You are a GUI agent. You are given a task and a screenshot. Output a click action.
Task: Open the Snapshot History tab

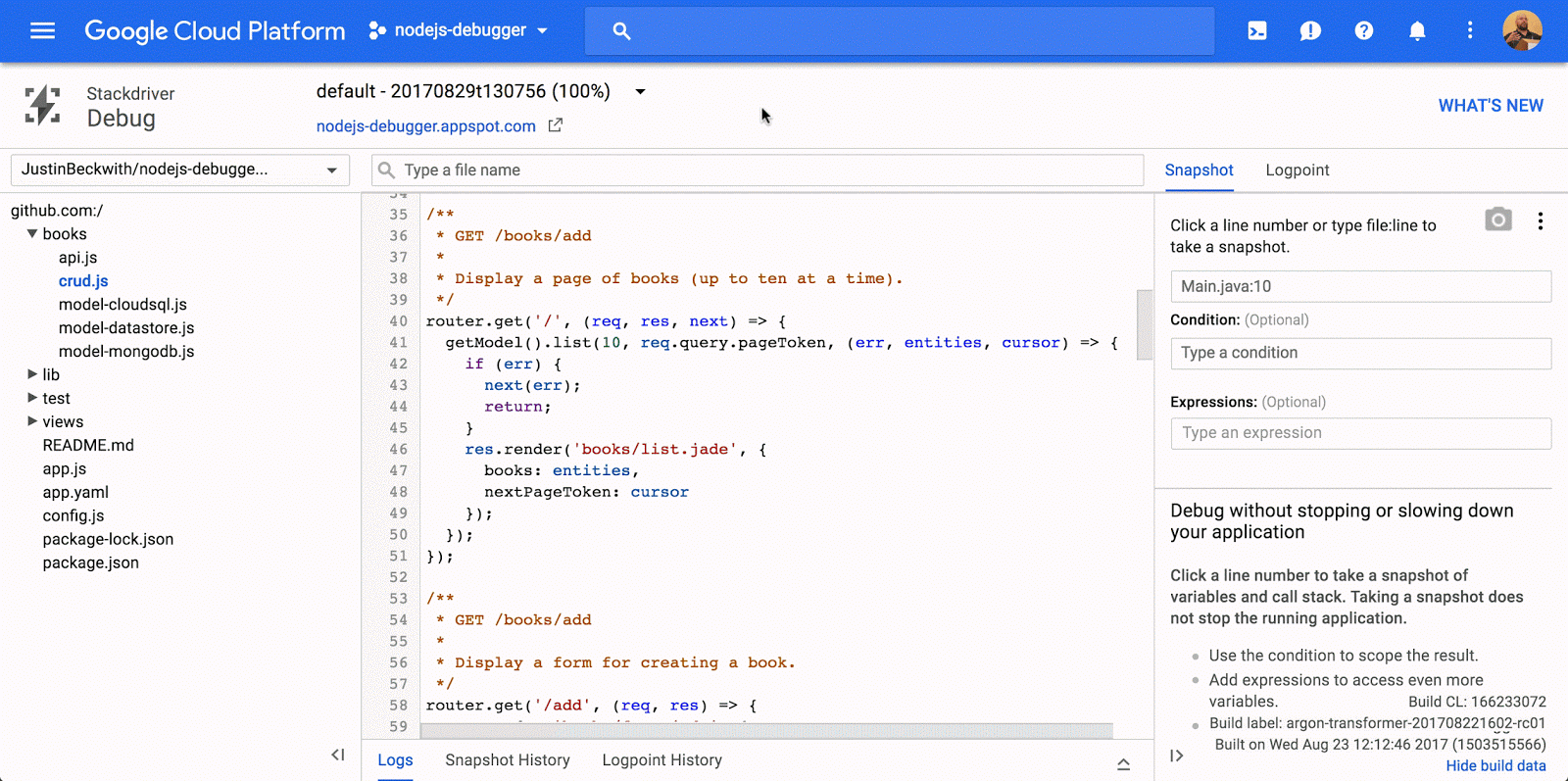pyautogui.click(x=508, y=760)
